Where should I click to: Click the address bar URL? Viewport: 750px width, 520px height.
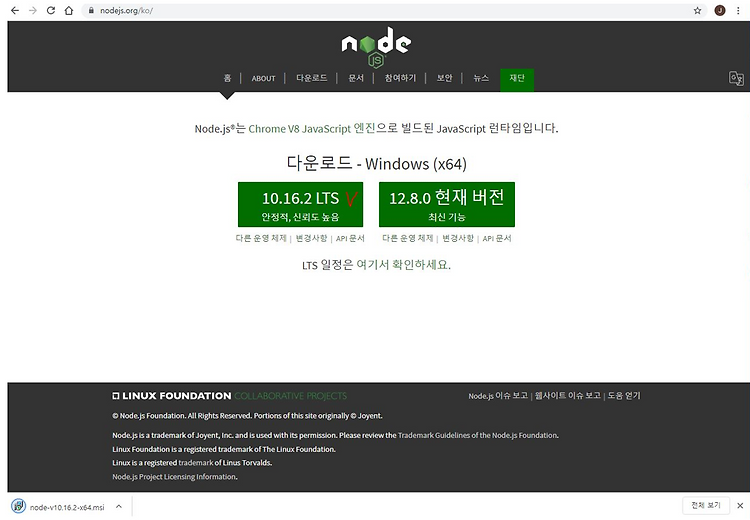(x=126, y=11)
